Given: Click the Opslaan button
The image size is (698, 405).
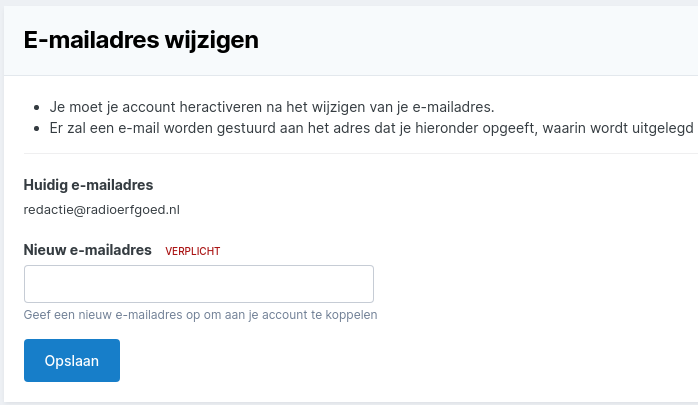Looking at the screenshot, I should [x=71, y=361].
